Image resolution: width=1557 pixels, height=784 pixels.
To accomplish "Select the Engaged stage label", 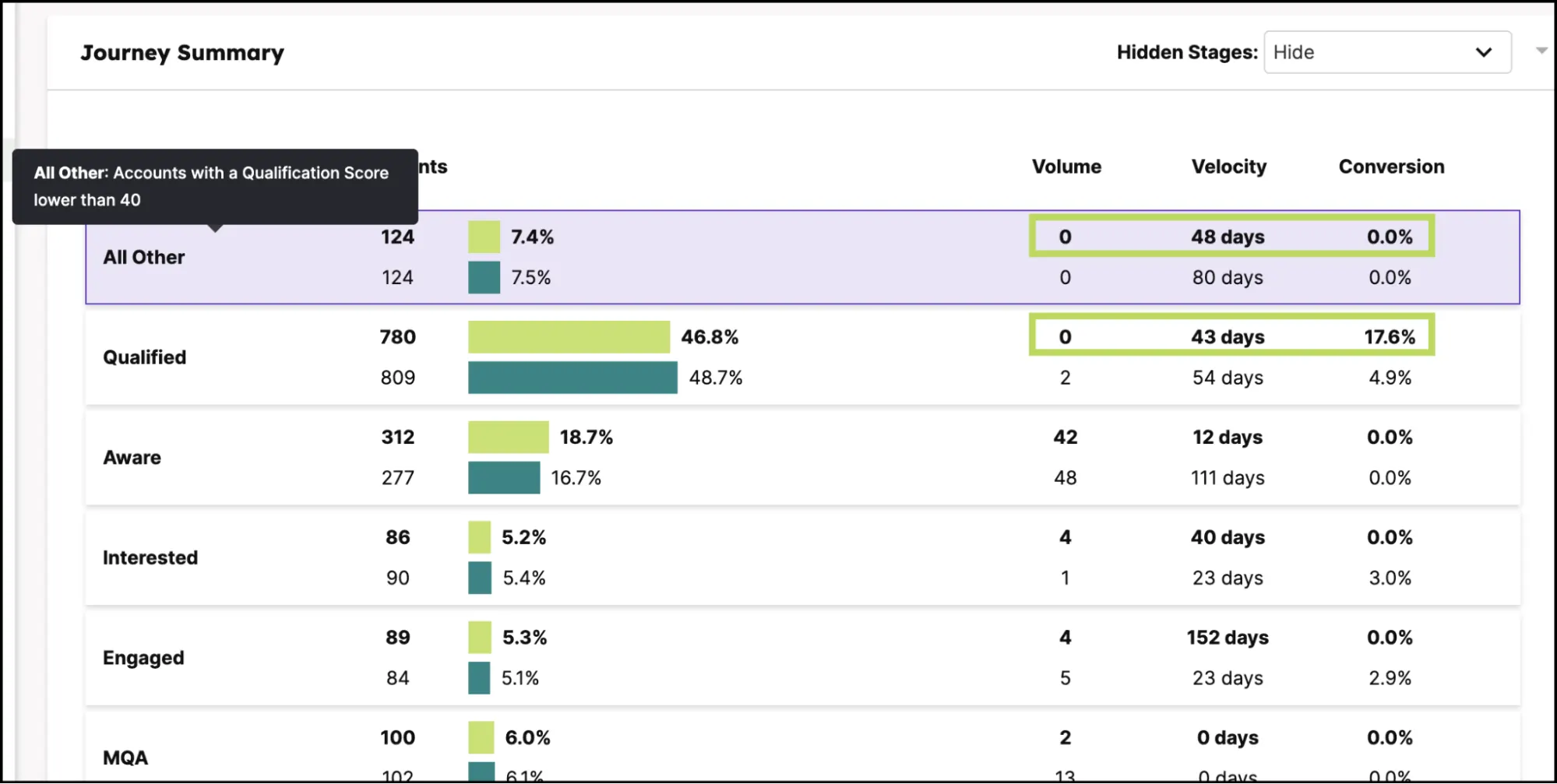I will [143, 658].
